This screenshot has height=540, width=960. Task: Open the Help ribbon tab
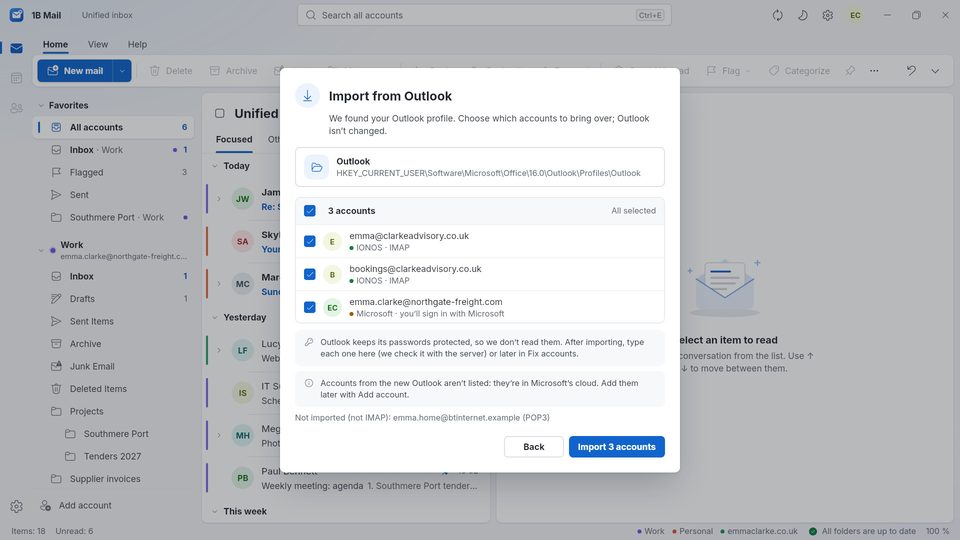[x=137, y=44]
